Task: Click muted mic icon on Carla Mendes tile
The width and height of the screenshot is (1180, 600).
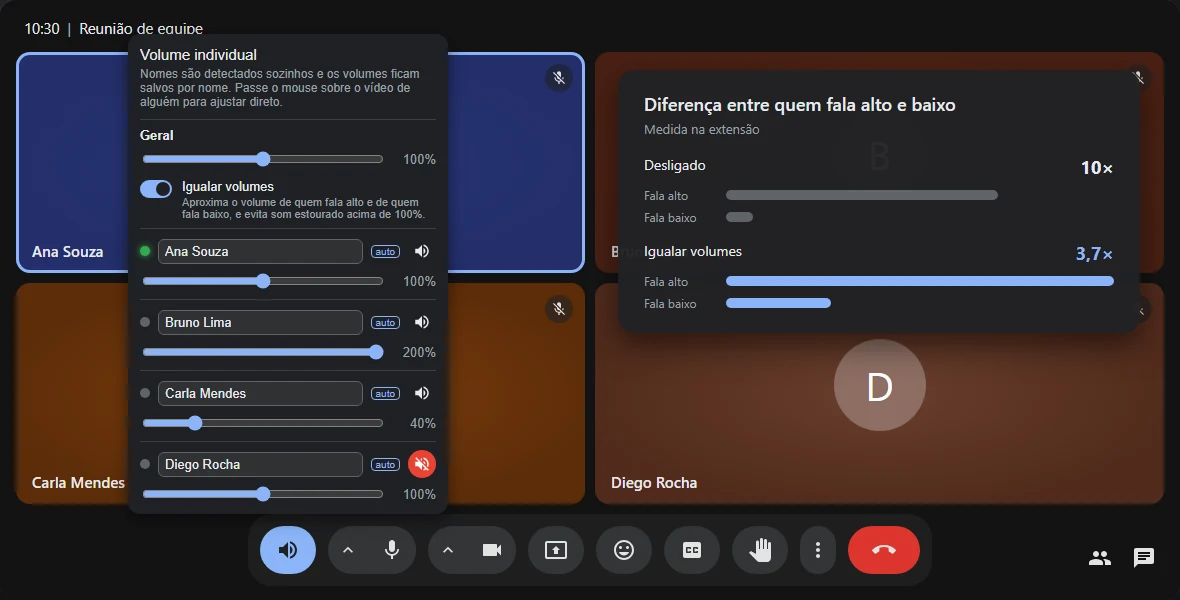Action: coord(558,309)
